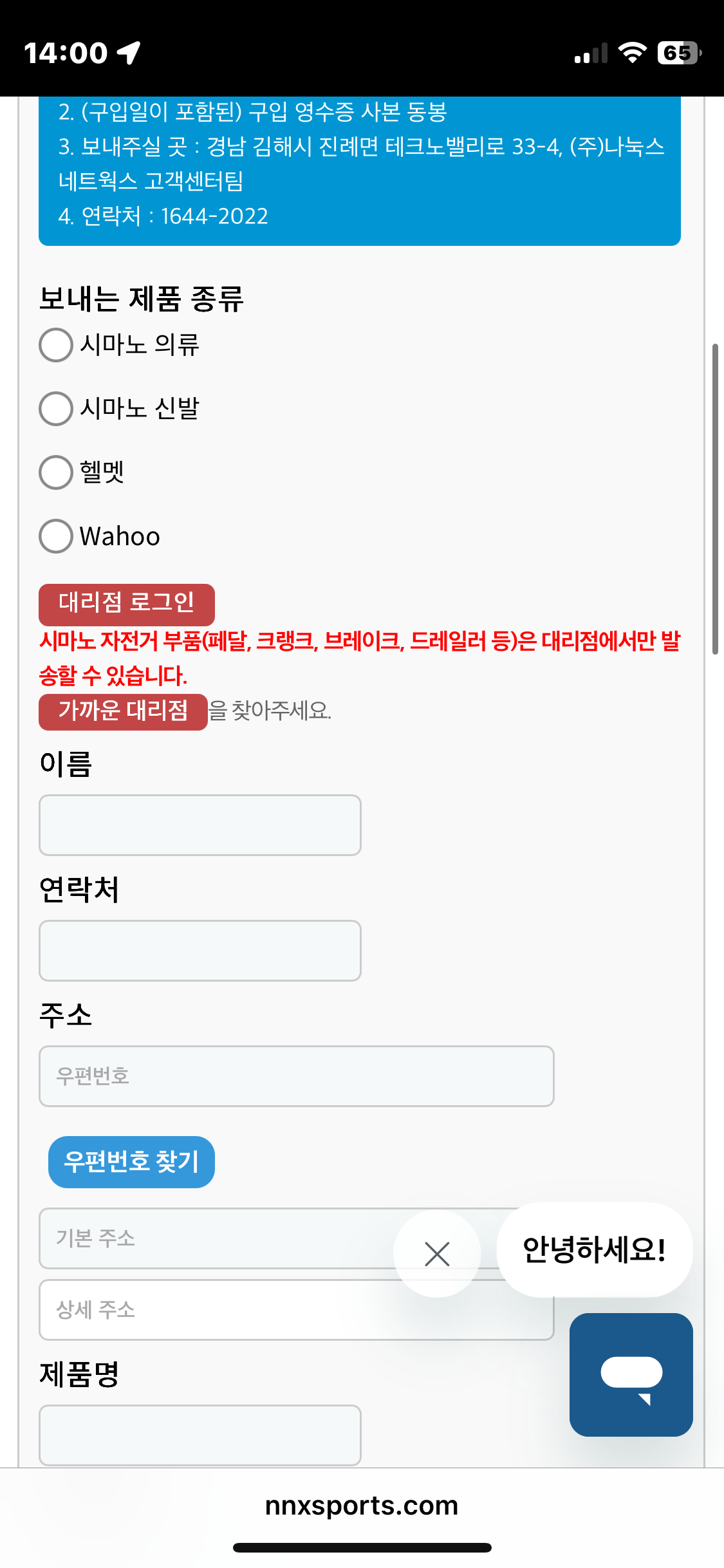Open the chat support widget icon
This screenshot has width=724, height=1568.
631,1374
